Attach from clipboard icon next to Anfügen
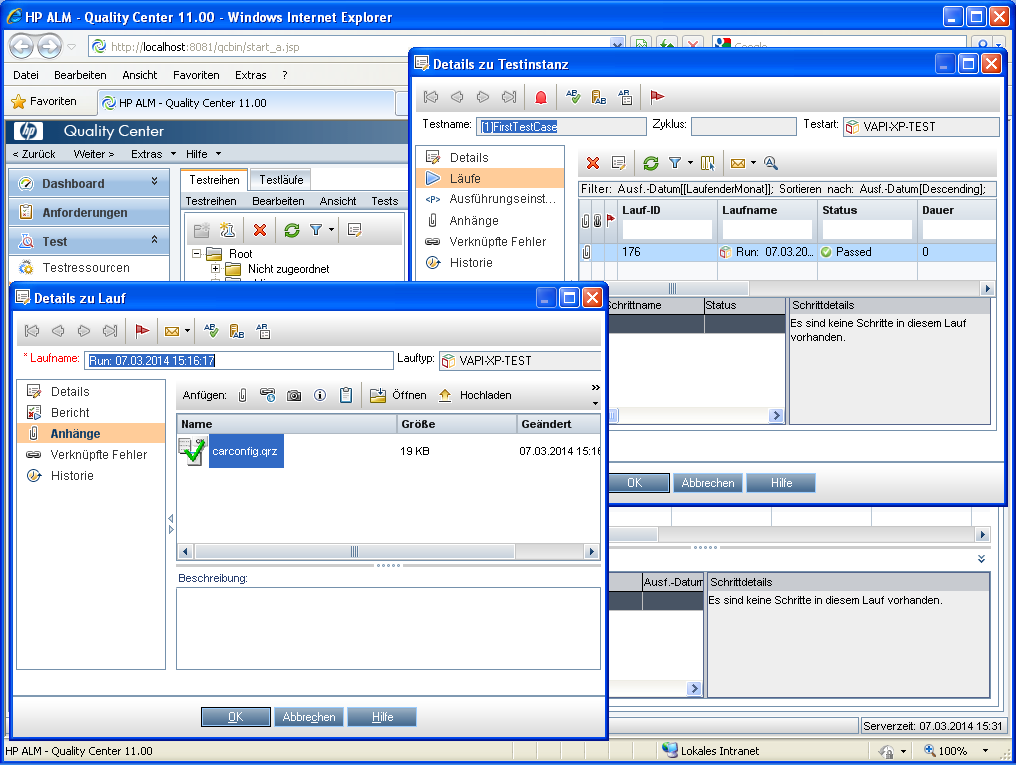The width and height of the screenshot is (1016, 765). tap(346, 395)
